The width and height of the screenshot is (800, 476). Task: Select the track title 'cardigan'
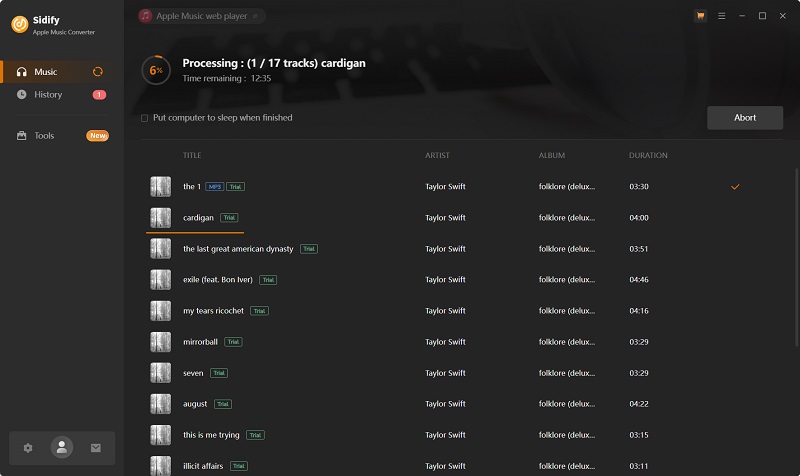pyautogui.click(x=198, y=218)
